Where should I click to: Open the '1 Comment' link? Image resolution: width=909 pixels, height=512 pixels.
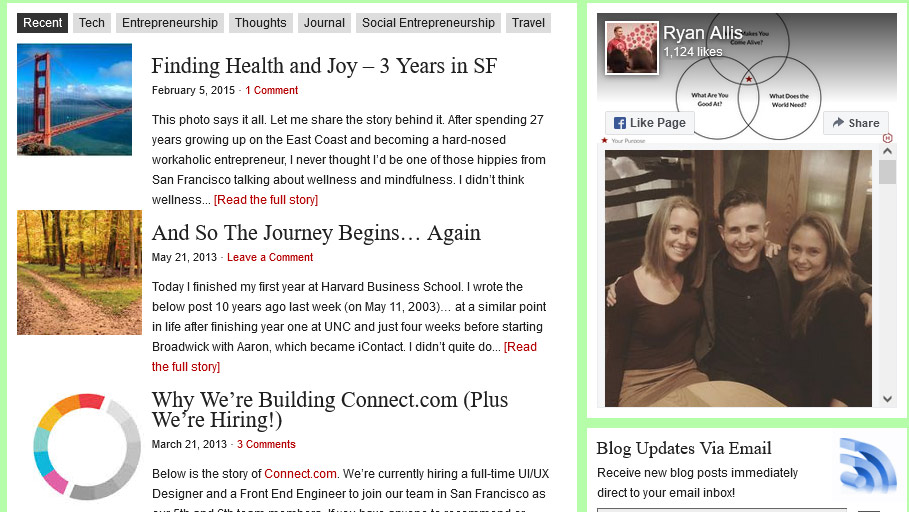tap(271, 90)
